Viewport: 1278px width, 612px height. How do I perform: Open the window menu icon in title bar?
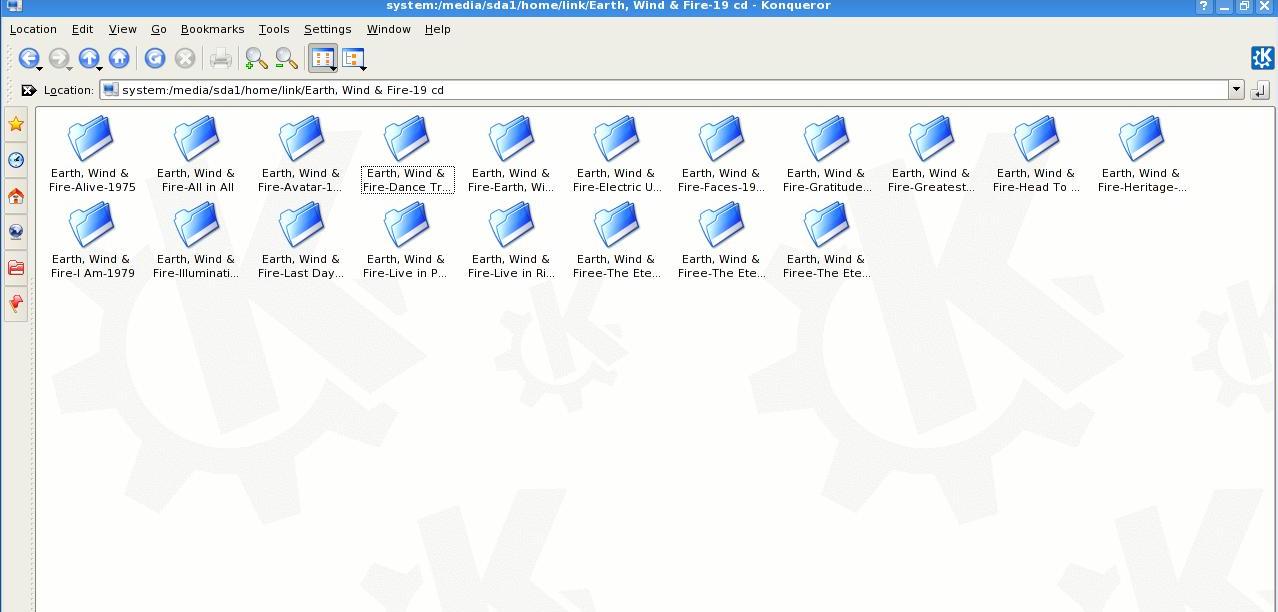pyautogui.click(x=13, y=6)
